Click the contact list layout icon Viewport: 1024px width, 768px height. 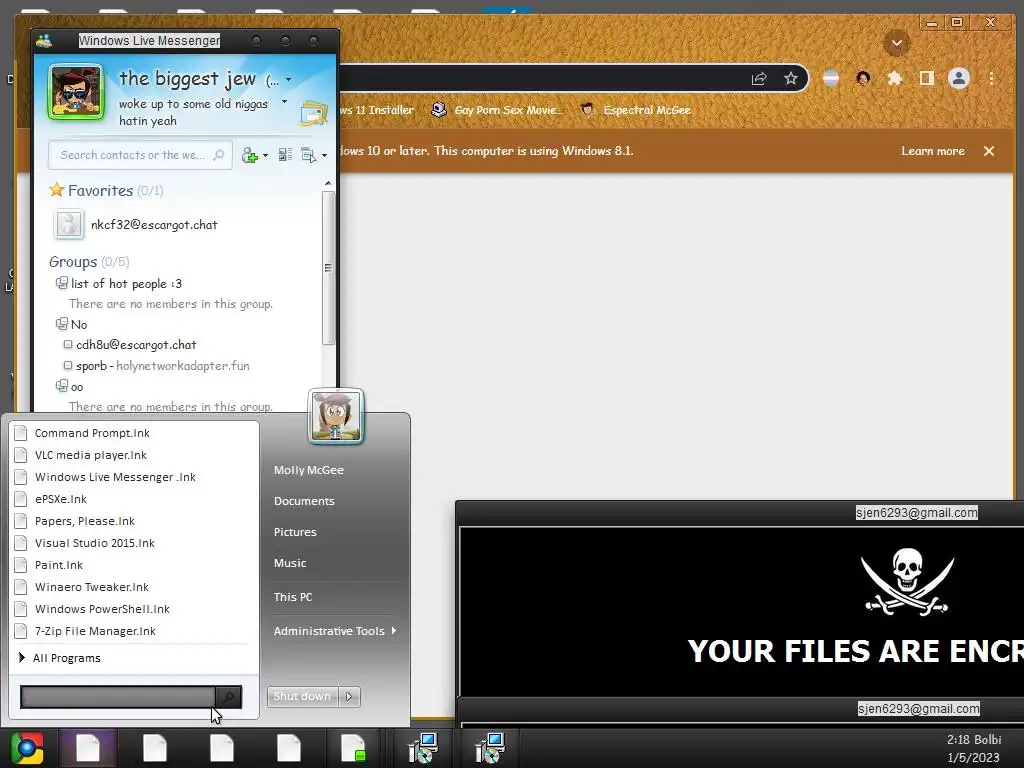click(x=285, y=155)
